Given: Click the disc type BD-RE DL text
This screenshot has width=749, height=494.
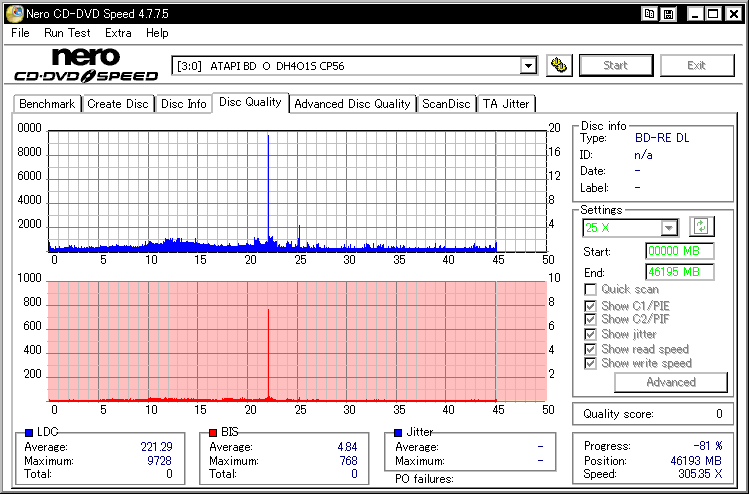Looking at the screenshot, I should (x=662, y=138).
